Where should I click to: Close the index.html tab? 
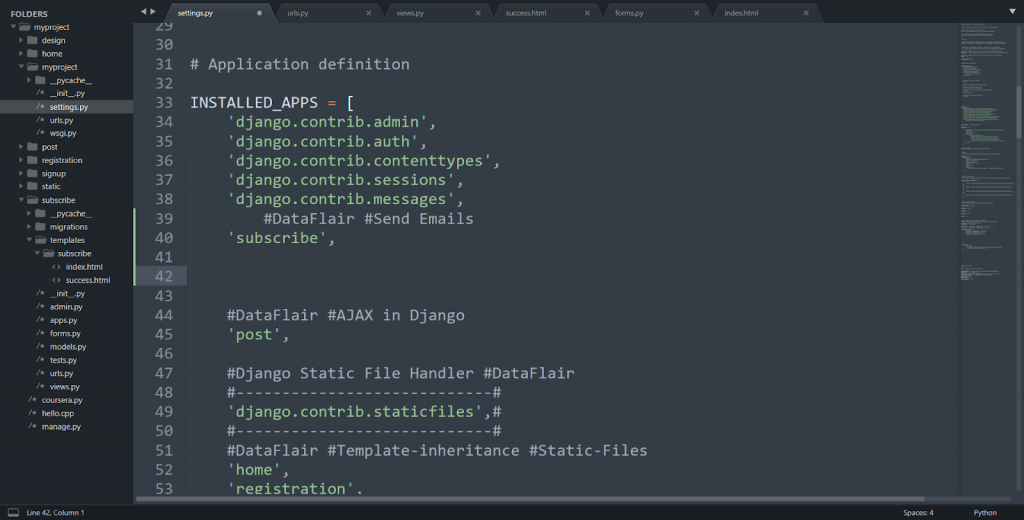(806, 13)
